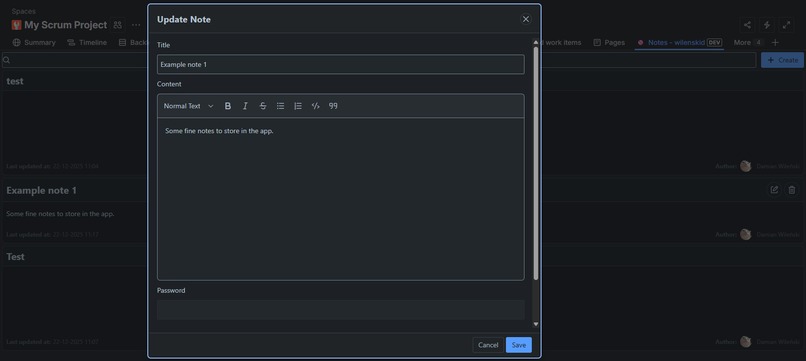Focus the Password input field
The image size is (806, 361).
(341, 310)
